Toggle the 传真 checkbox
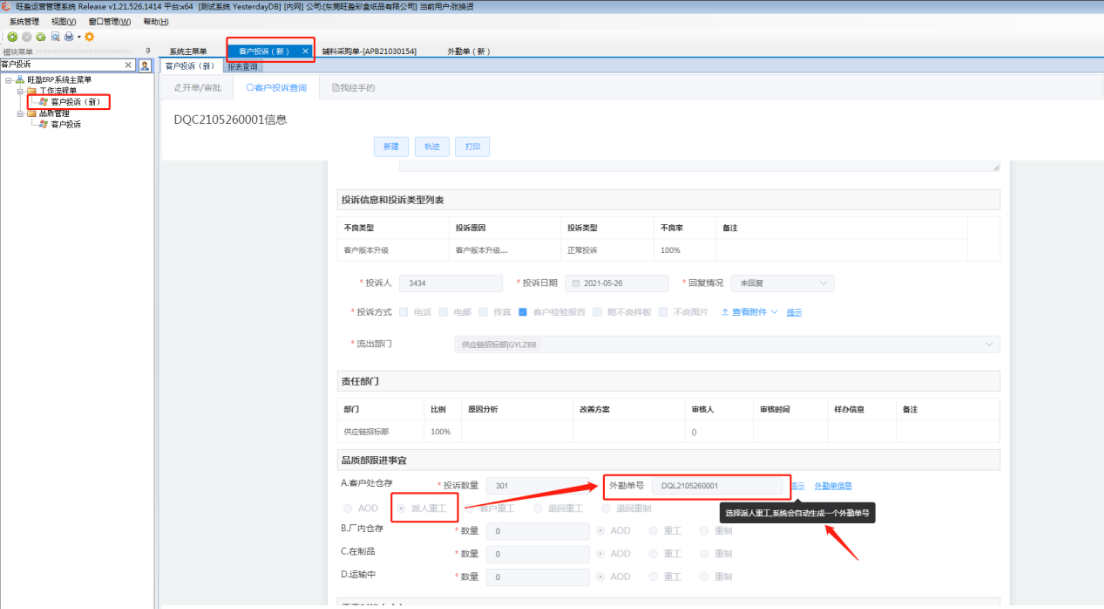This screenshot has width=1104, height=609. (483, 312)
